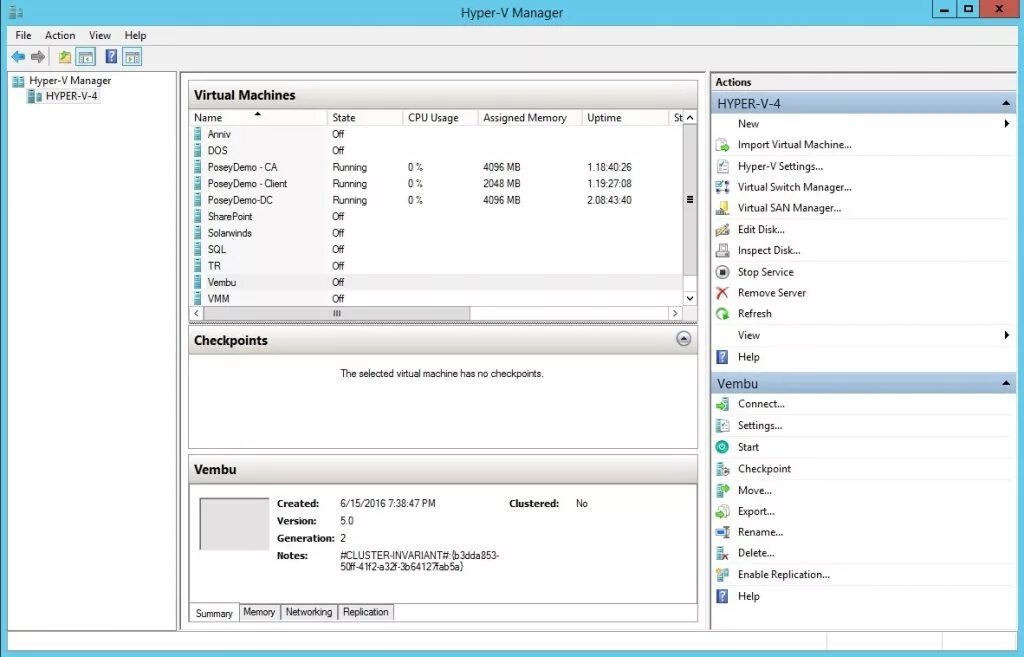Screen dimensions: 1024x657
Task: Click the Export icon in Vembu actions
Action: [x=722, y=511]
